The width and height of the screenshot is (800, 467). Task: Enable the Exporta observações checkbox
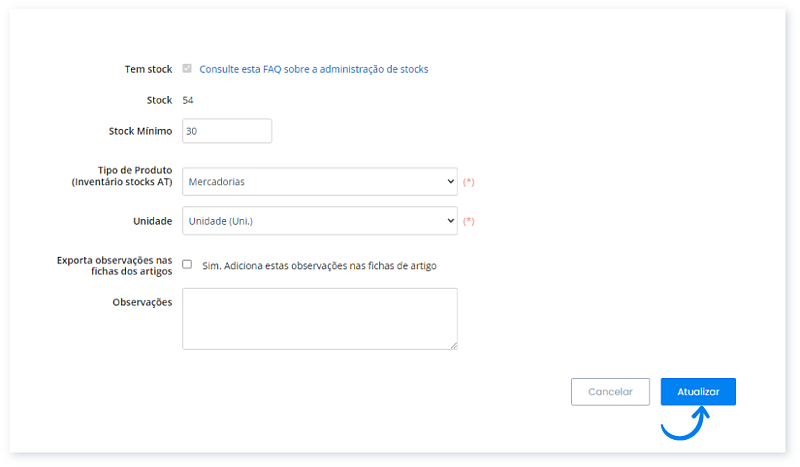pyautogui.click(x=187, y=265)
